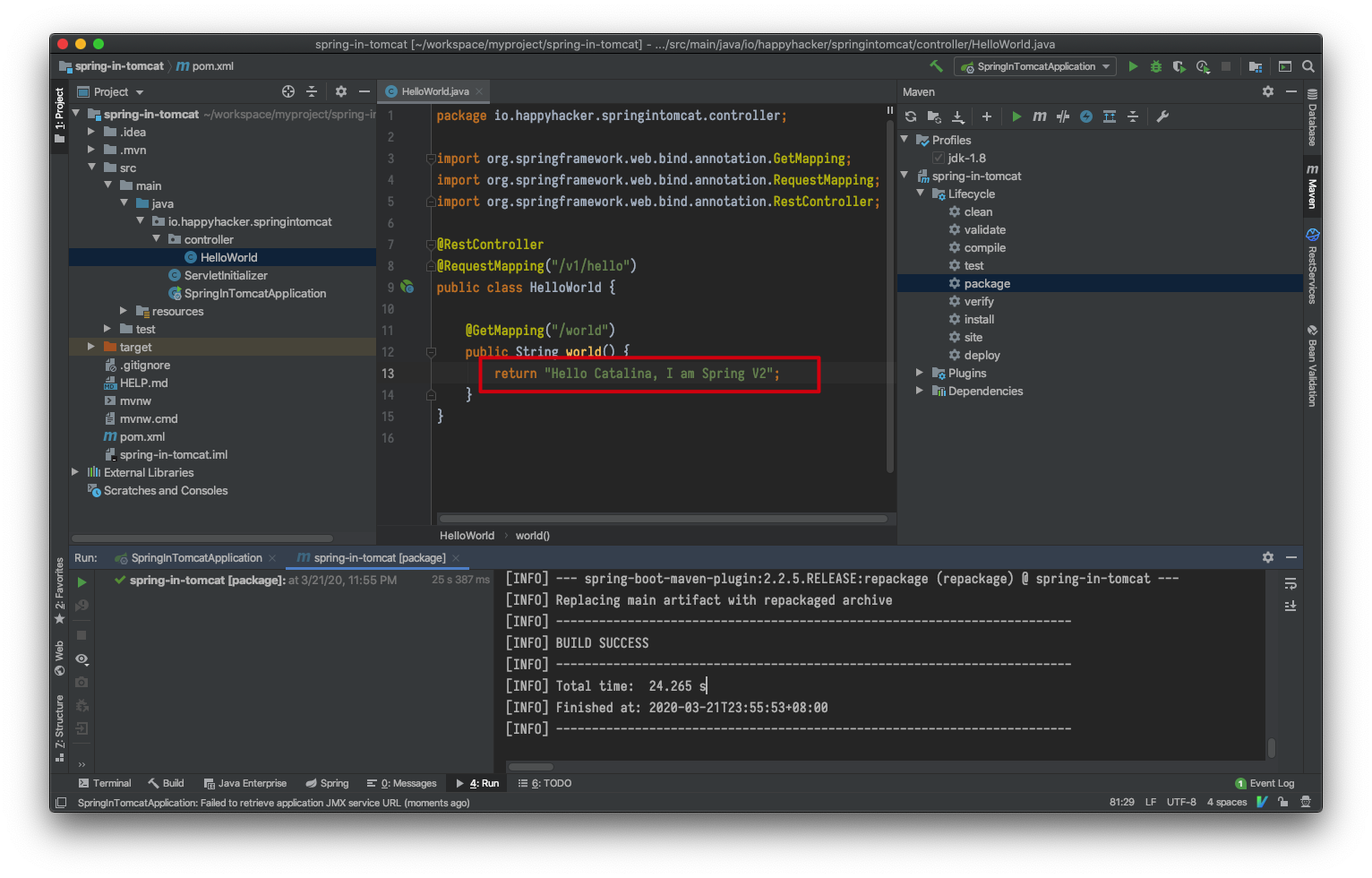1372x878 pixels.
Task: Expand the resources folder
Action: 124,311
